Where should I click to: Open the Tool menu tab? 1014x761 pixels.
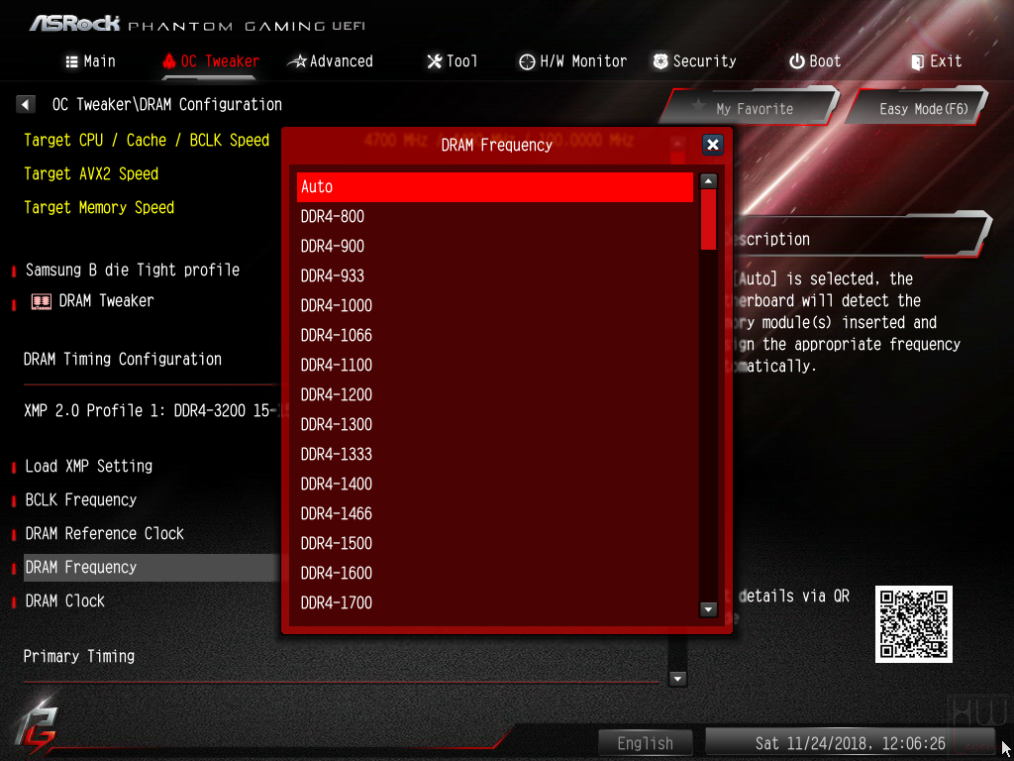click(452, 61)
